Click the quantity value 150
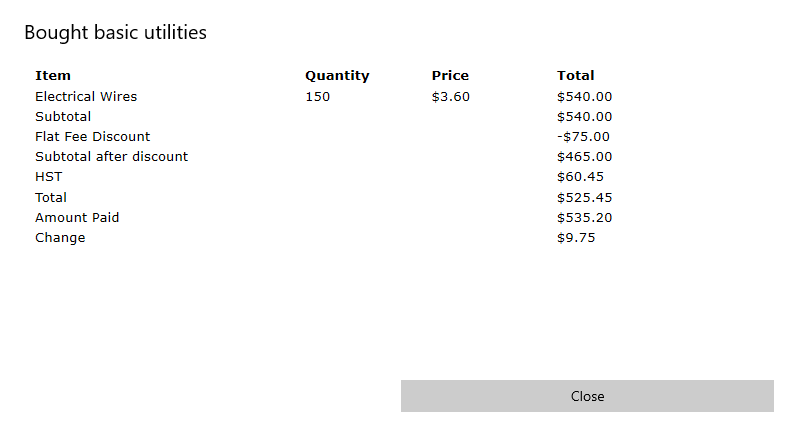This screenshot has height=436, width=796. click(x=318, y=96)
